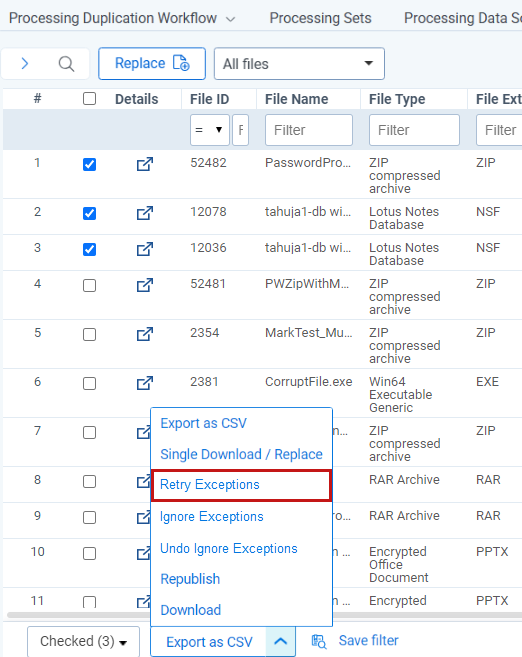Open details icon in row 10
The width and height of the screenshot is (522, 657).
coord(143,554)
